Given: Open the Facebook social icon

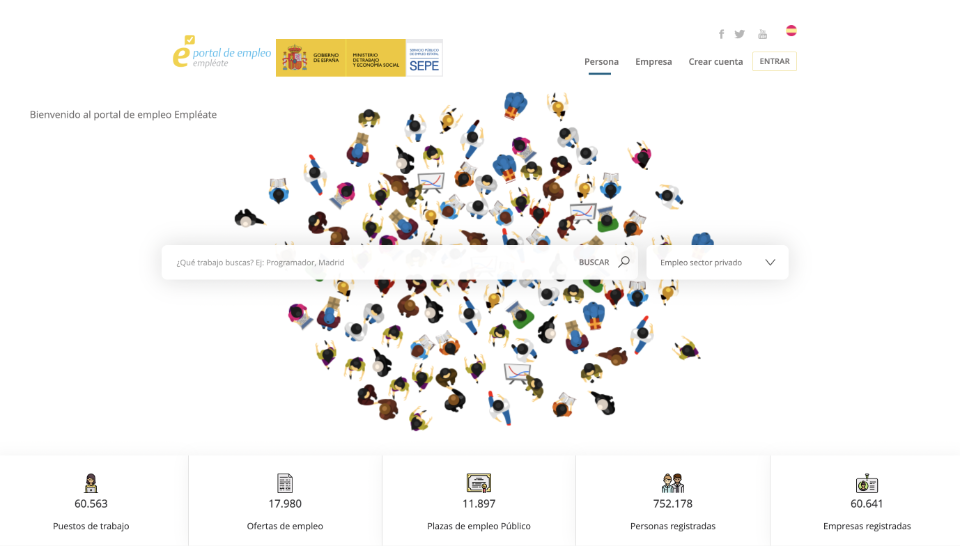Looking at the screenshot, I should (721, 34).
